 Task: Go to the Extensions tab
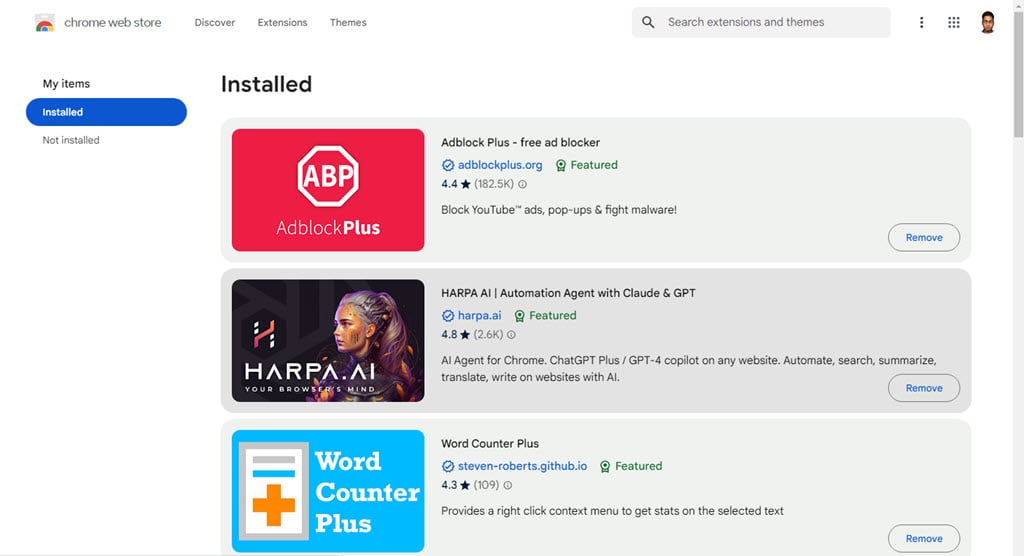(282, 22)
